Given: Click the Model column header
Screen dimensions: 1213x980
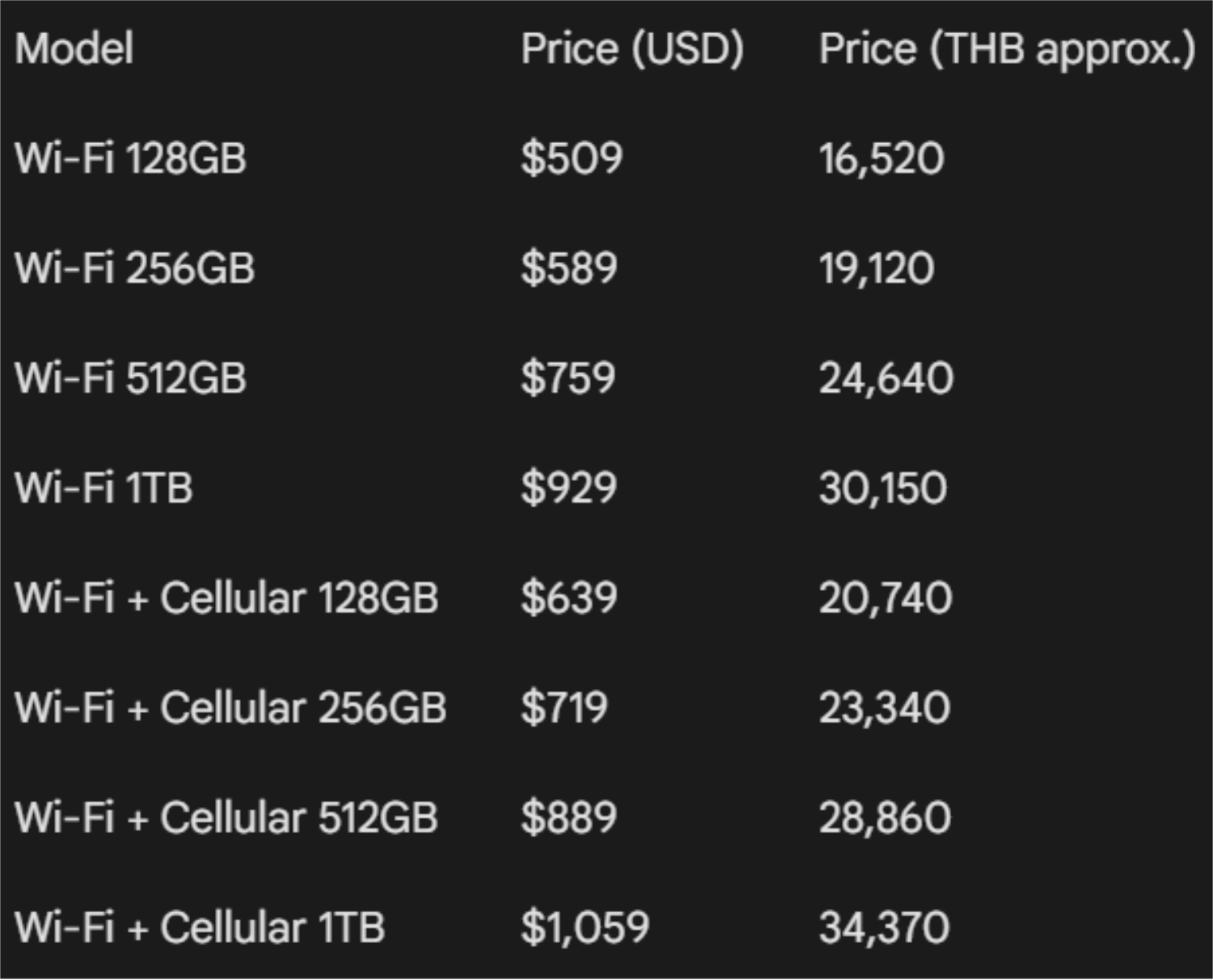Looking at the screenshot, I should [74, 49].
